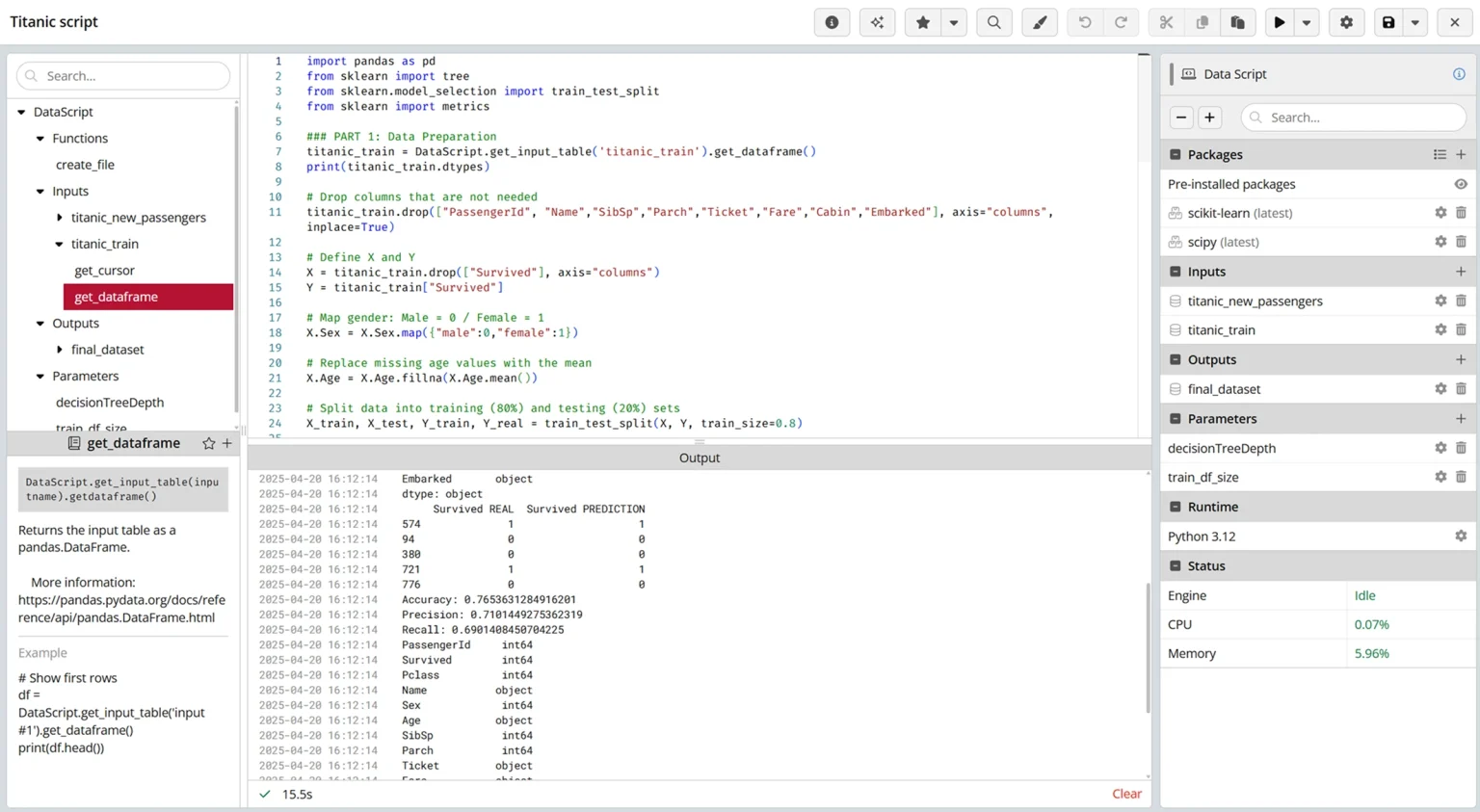Open settings for scipy package

click(1440, 242)
